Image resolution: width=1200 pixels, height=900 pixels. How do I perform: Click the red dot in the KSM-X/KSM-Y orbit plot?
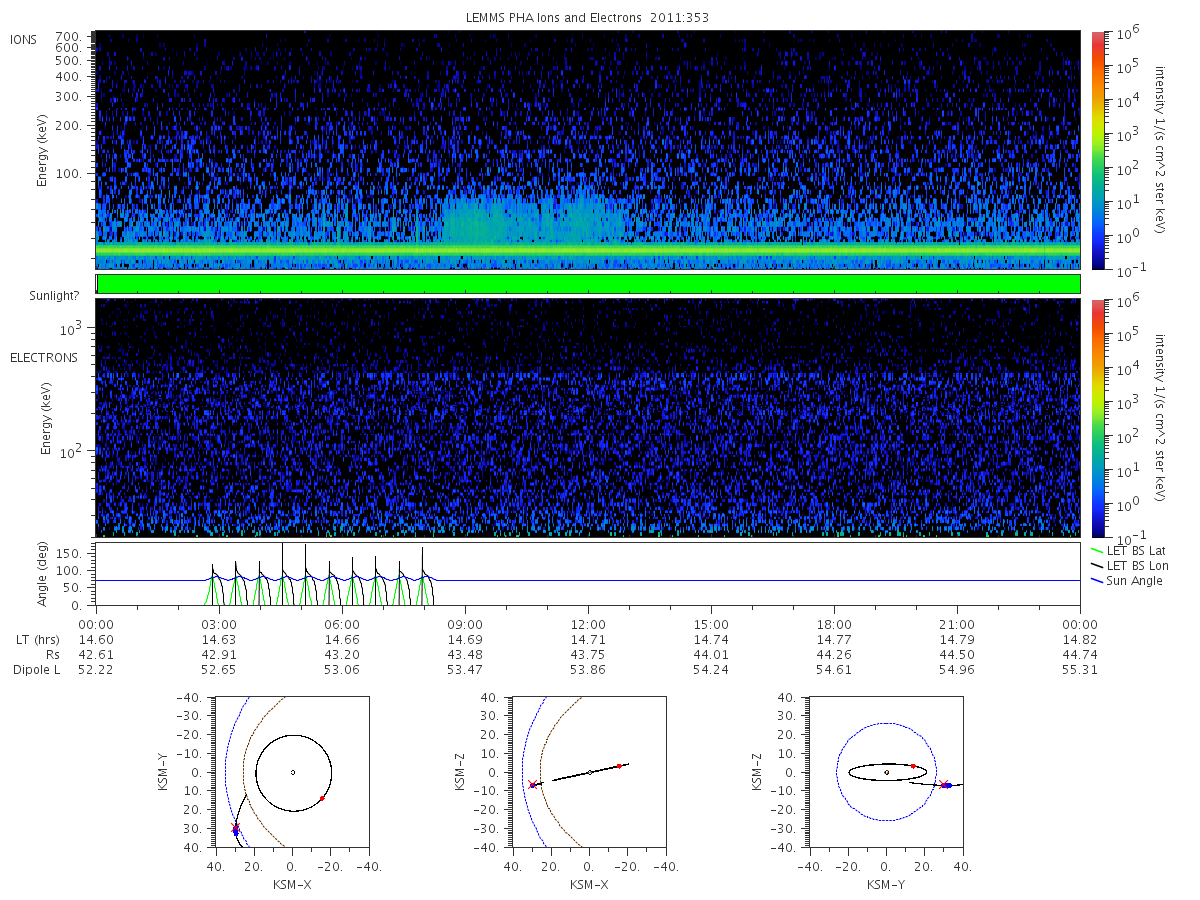coord(322,798)
